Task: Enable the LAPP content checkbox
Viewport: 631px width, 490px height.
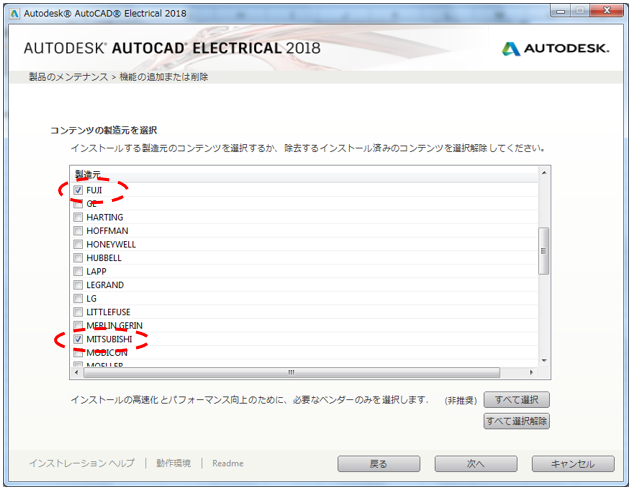Action: tap(78, 272)
